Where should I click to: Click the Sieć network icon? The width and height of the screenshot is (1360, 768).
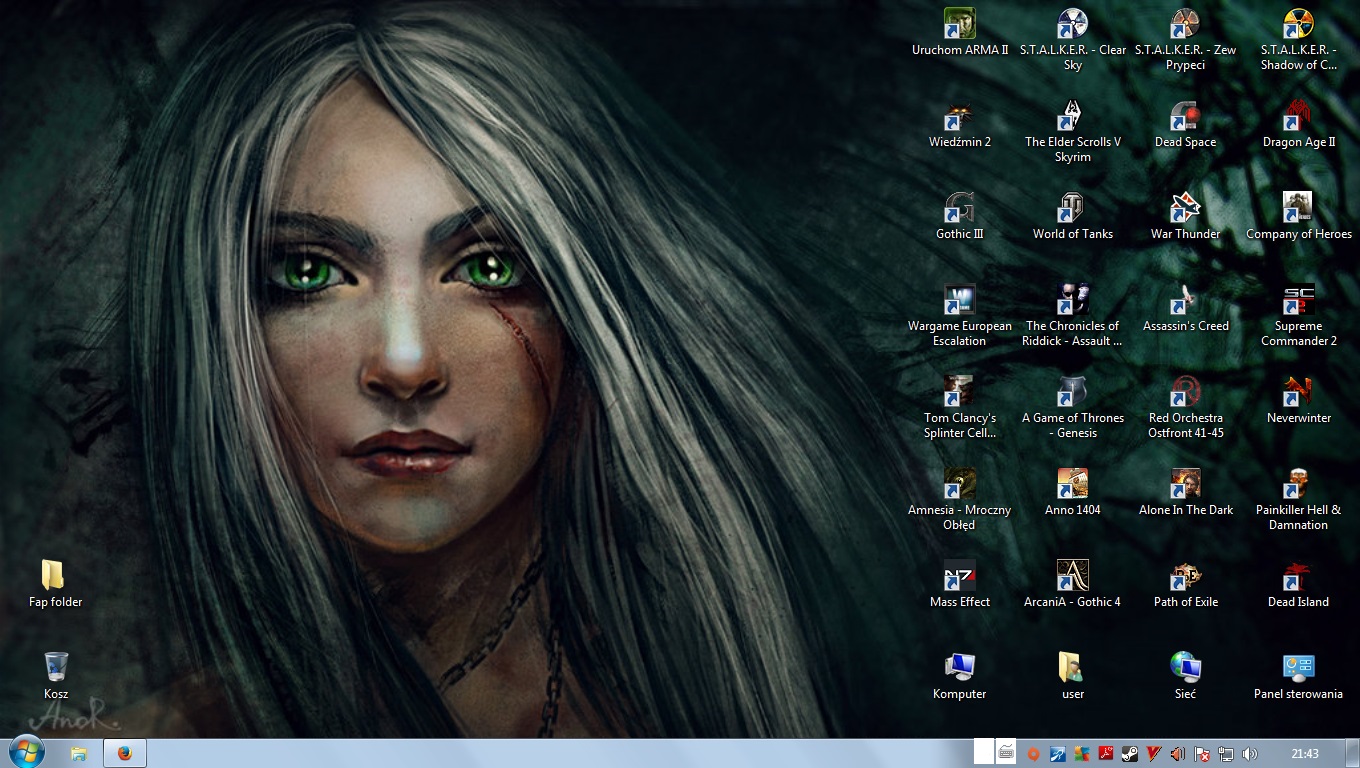click(1185, 677)
